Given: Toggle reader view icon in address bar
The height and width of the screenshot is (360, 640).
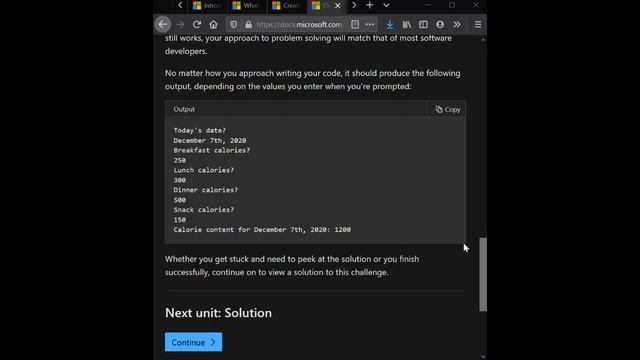Looking at the screenshot, I should (x=355, y=24).
